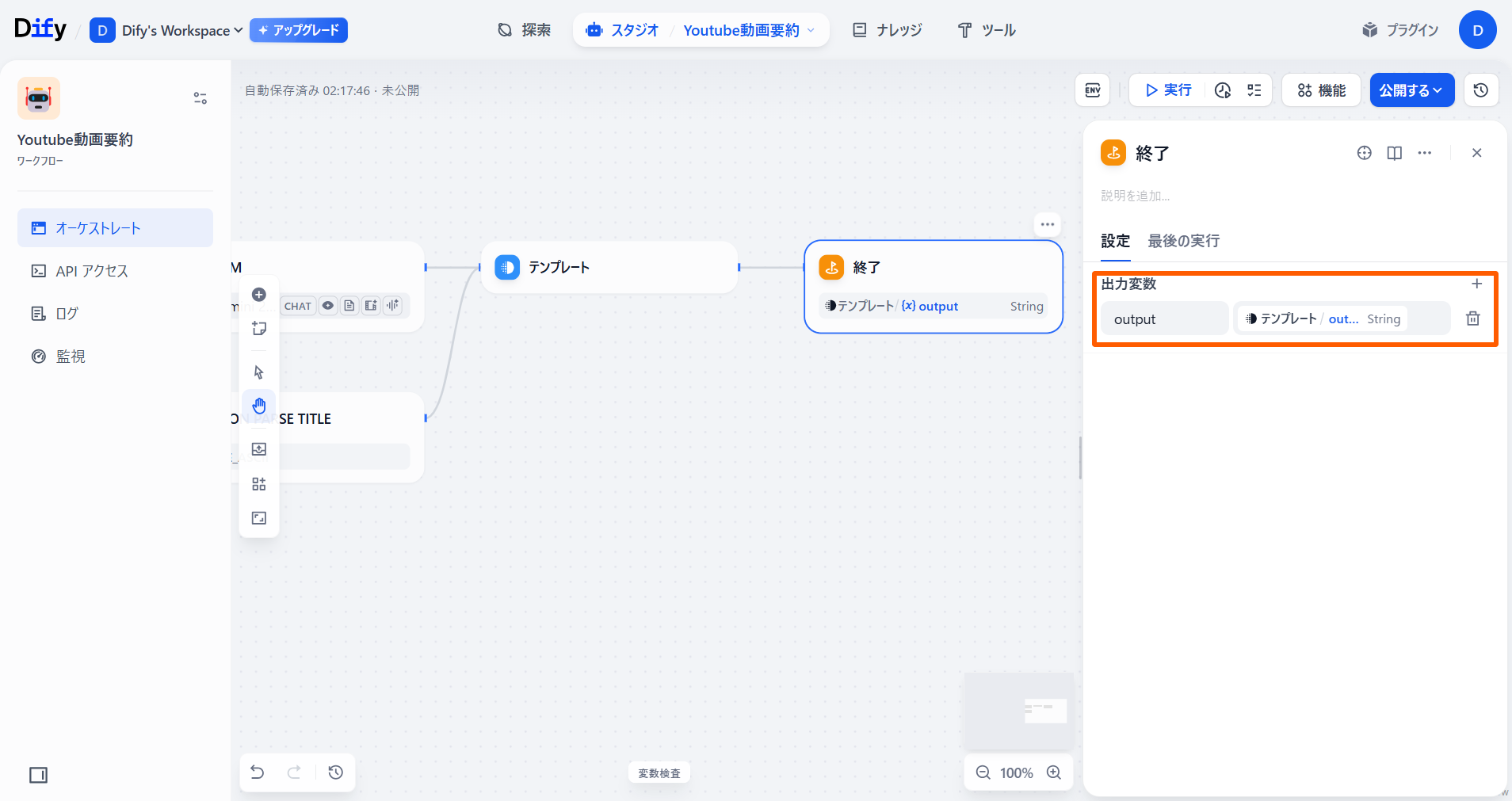Toggle the left sidebar collapse button
The image size is (1512, 801).
tap(38, 775)
